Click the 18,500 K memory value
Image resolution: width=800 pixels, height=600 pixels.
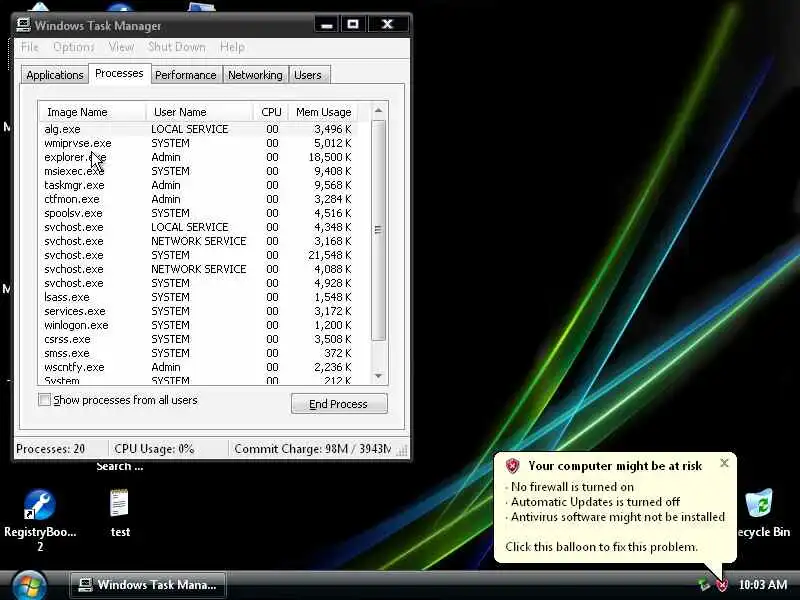pyautogui.click(x=330, y=157)
